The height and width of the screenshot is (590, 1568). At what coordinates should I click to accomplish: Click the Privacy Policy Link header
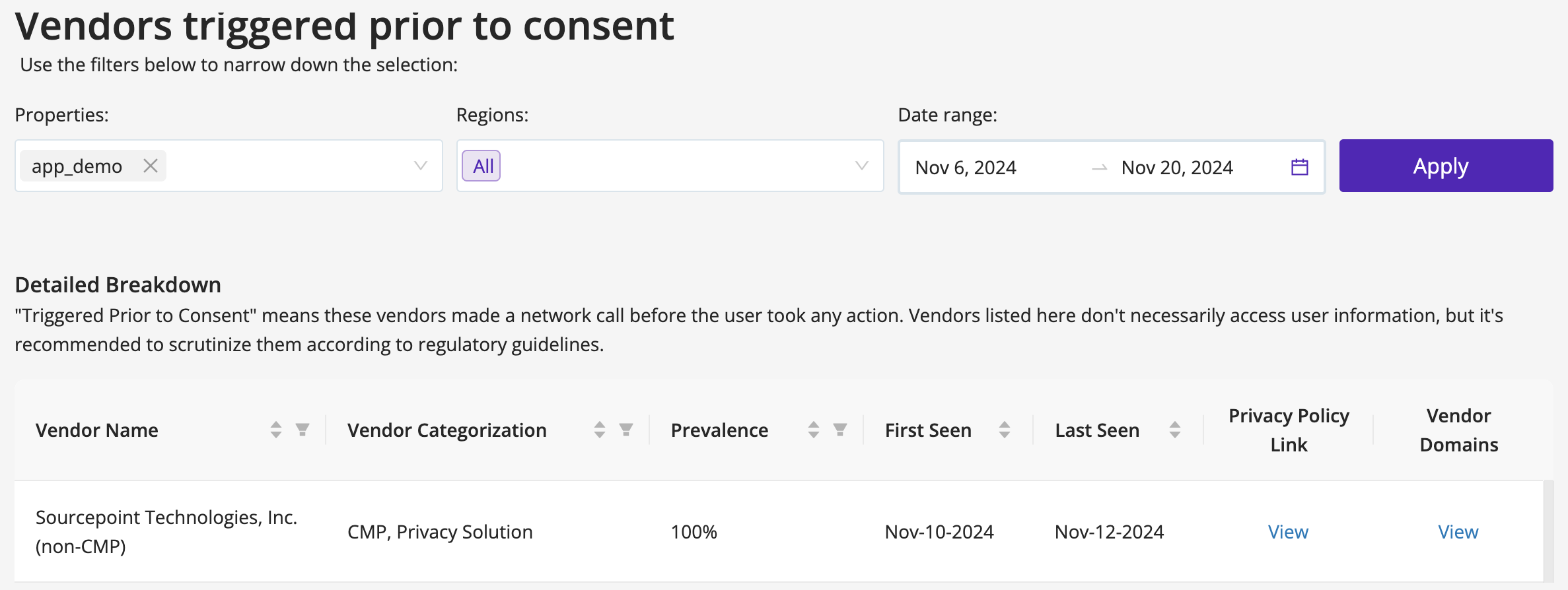pos(1289,430)
